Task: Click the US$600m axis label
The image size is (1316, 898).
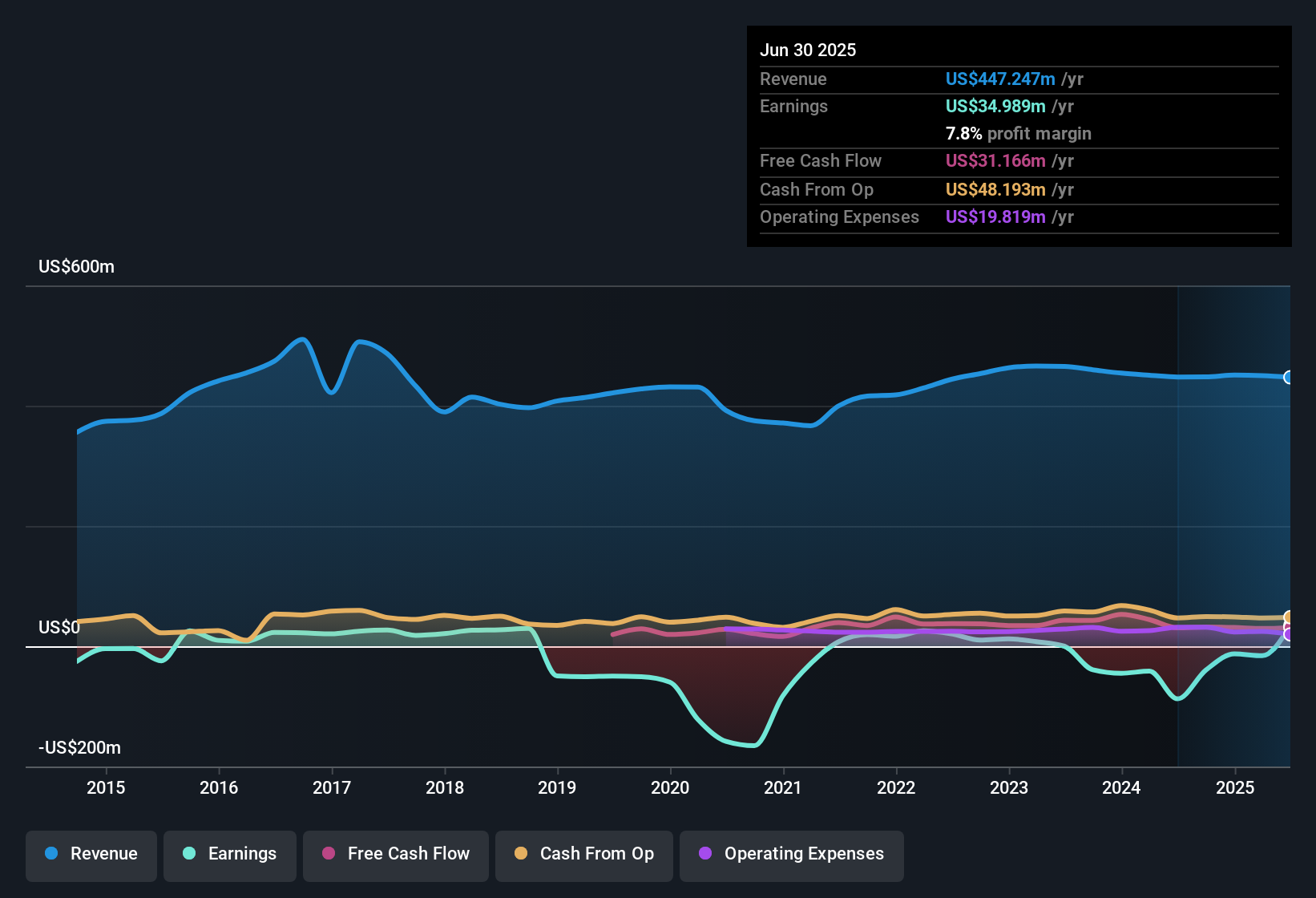Action: click(76, 266)
